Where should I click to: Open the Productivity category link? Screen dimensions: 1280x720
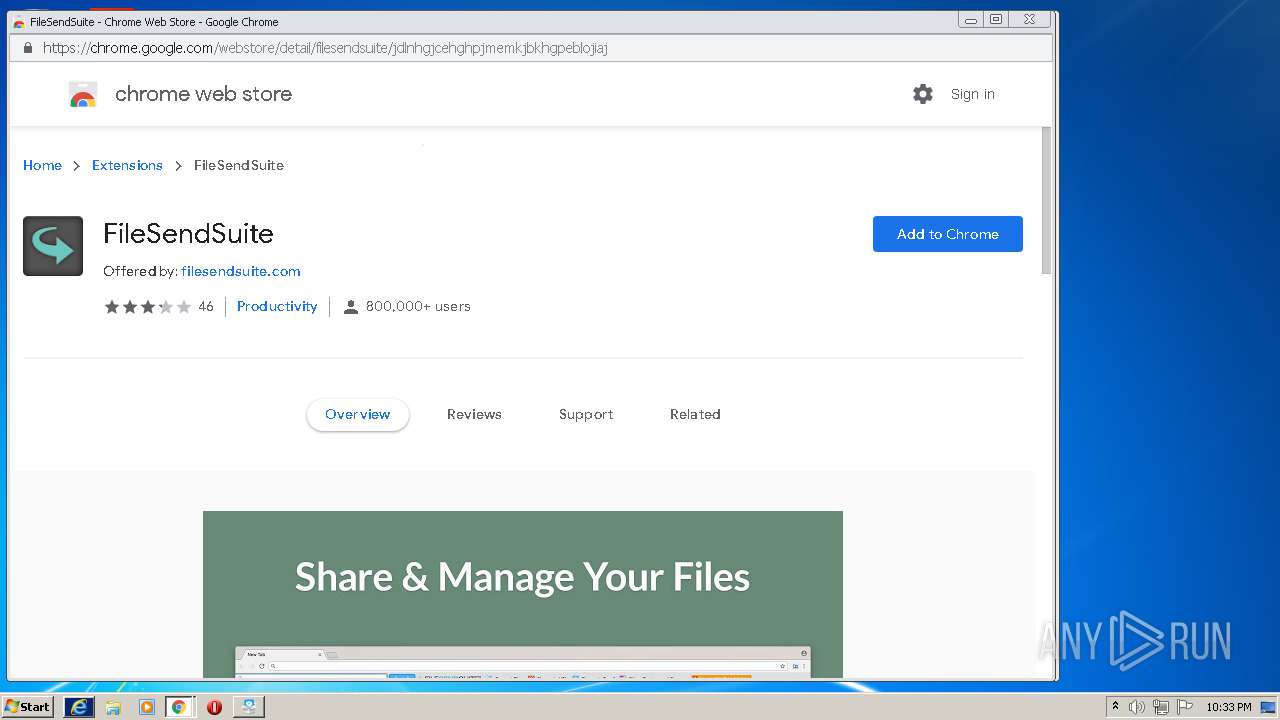(x=277, y=307)
